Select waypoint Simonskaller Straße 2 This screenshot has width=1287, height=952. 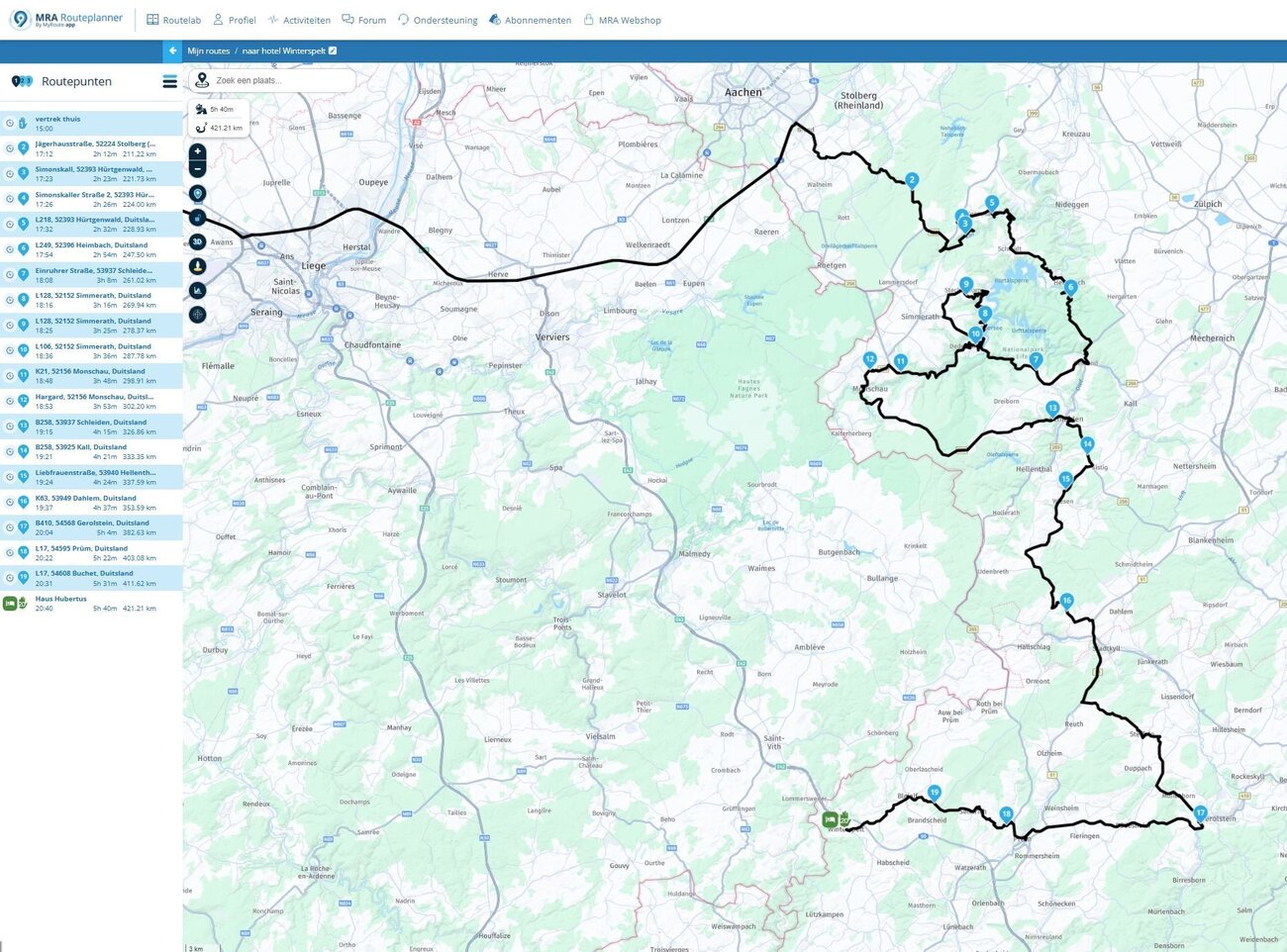click(91, 199)
